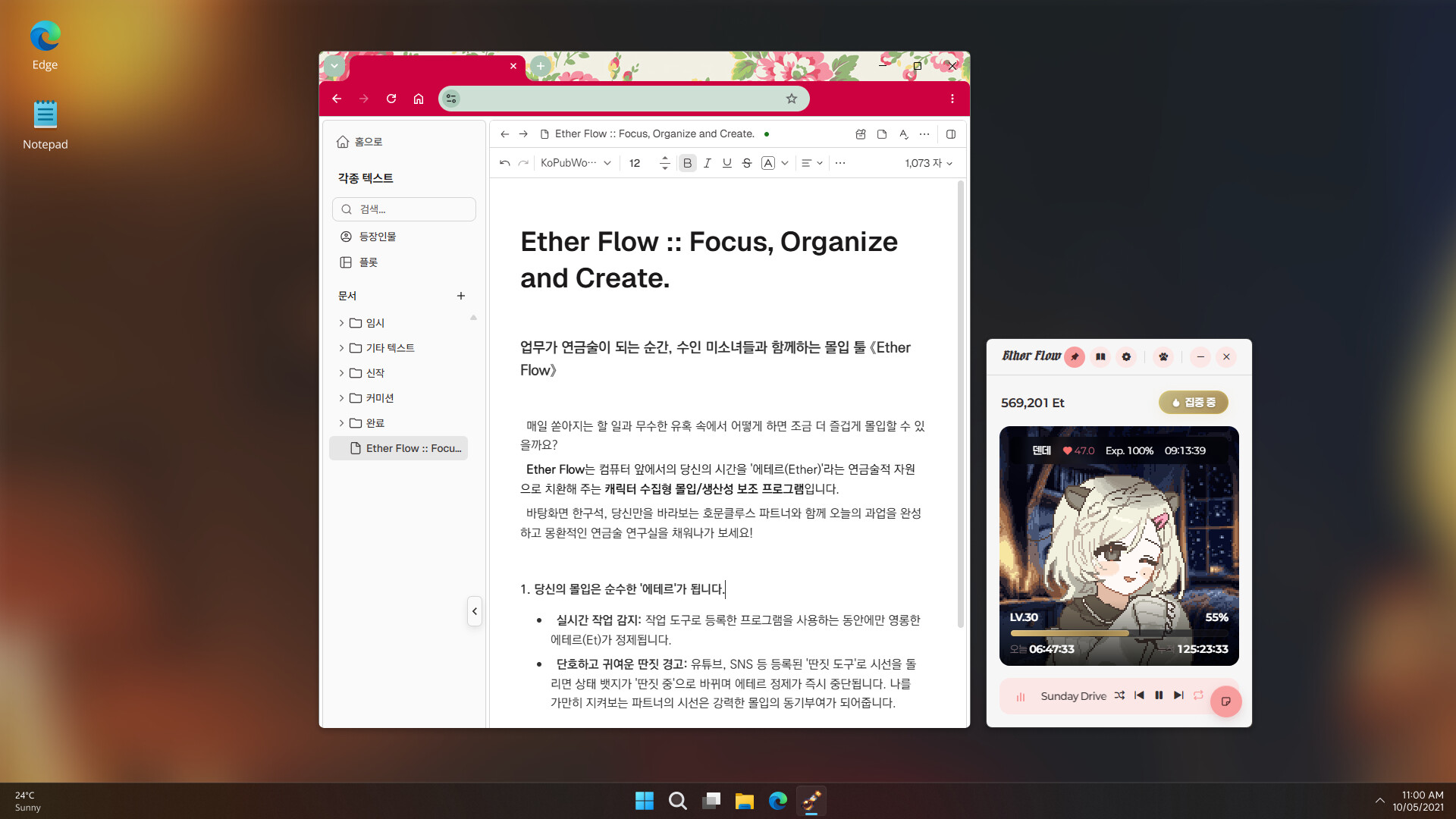Toggle strikethrough formatting
The image size is (1456, 819).
(x=747, y=163)
